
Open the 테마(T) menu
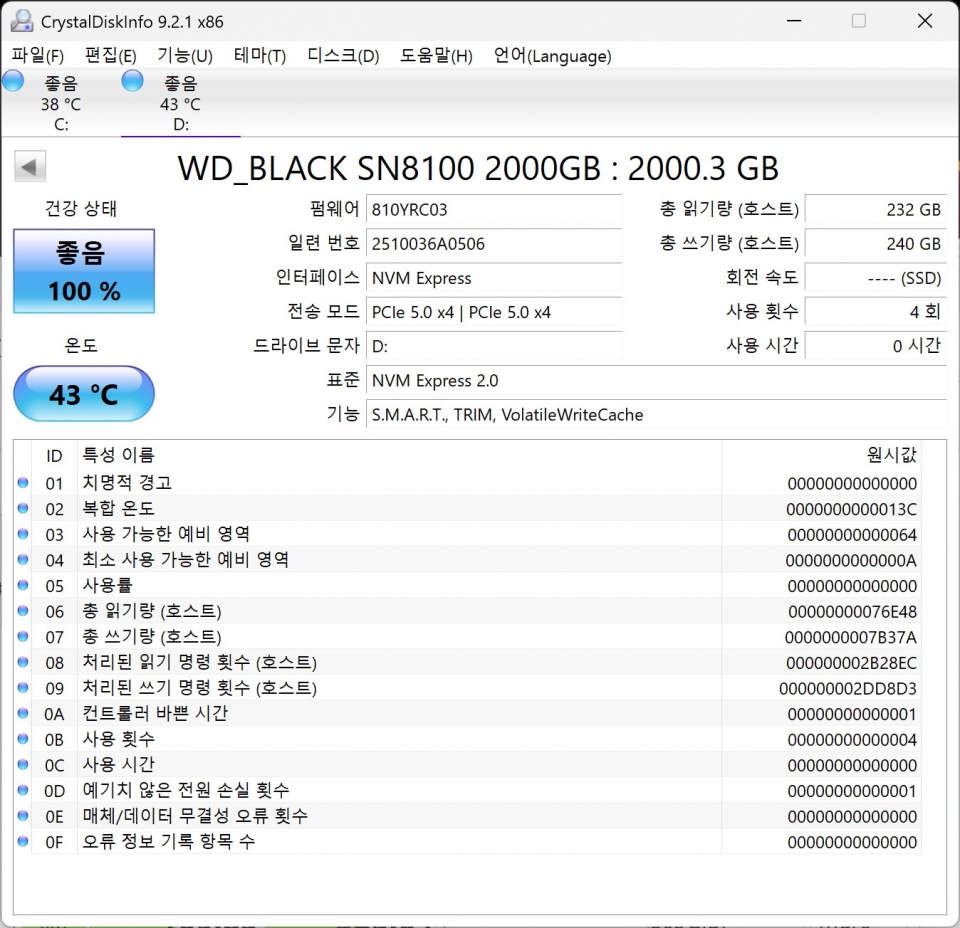click(x=260, y=56)
